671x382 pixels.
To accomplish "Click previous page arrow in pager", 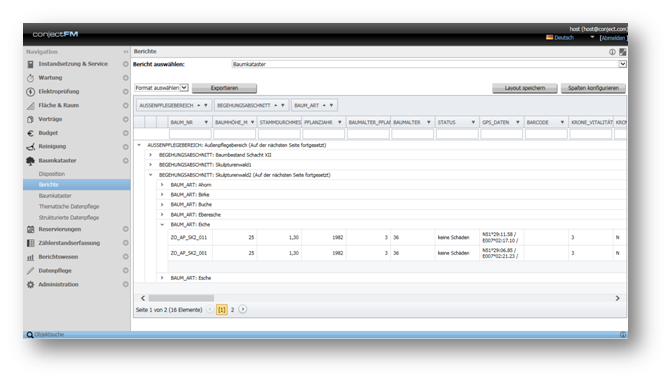I will tap(210, 309).
